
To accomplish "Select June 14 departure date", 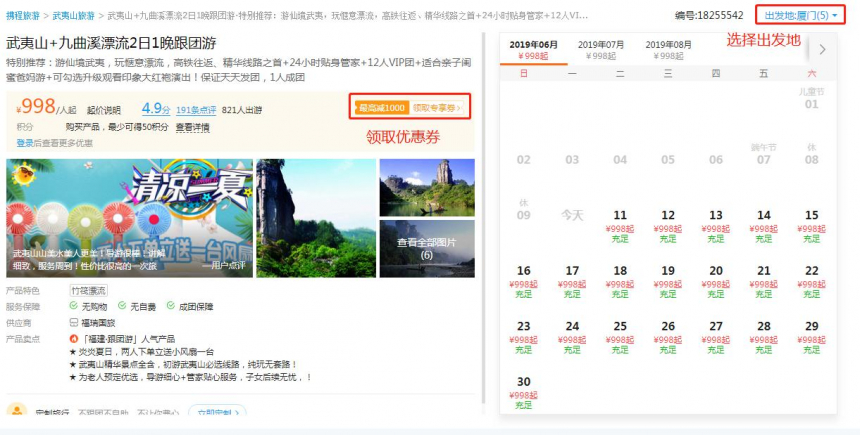I will click(763, 226).
